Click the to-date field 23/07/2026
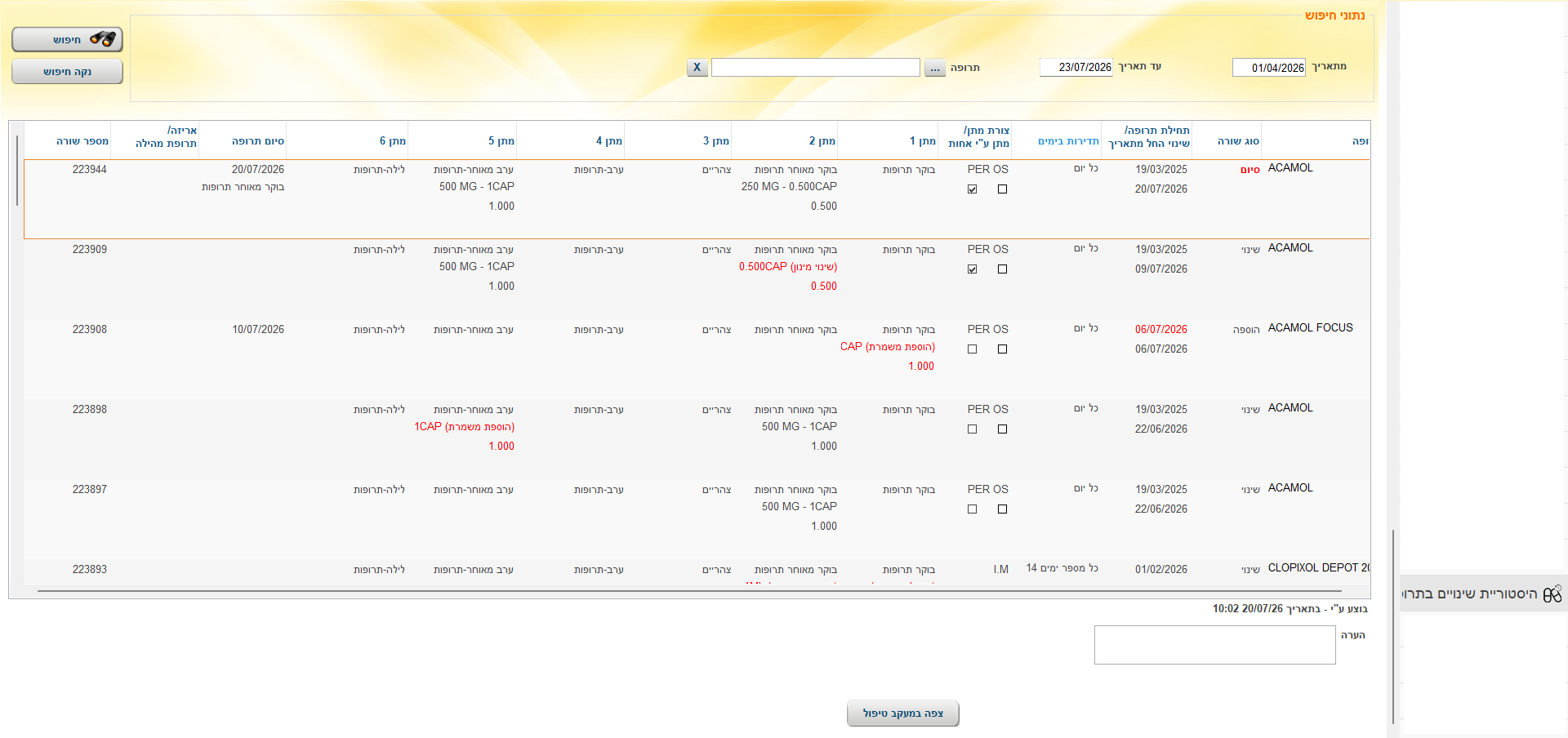Image resolution: width=1568 pixels, height=738 pixels. [x=1076, y=67]
